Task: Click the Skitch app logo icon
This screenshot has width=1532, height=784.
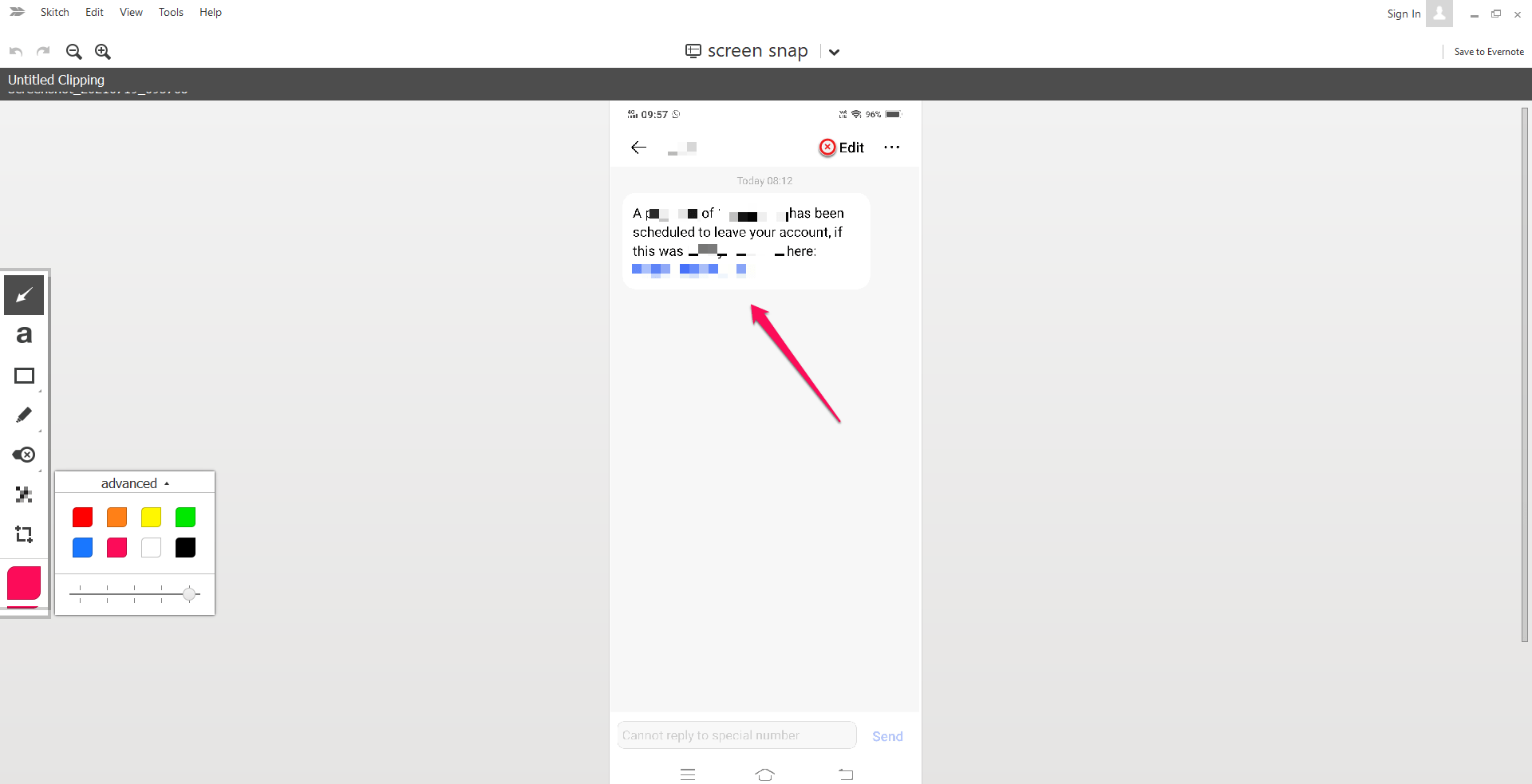Action: 17,12
